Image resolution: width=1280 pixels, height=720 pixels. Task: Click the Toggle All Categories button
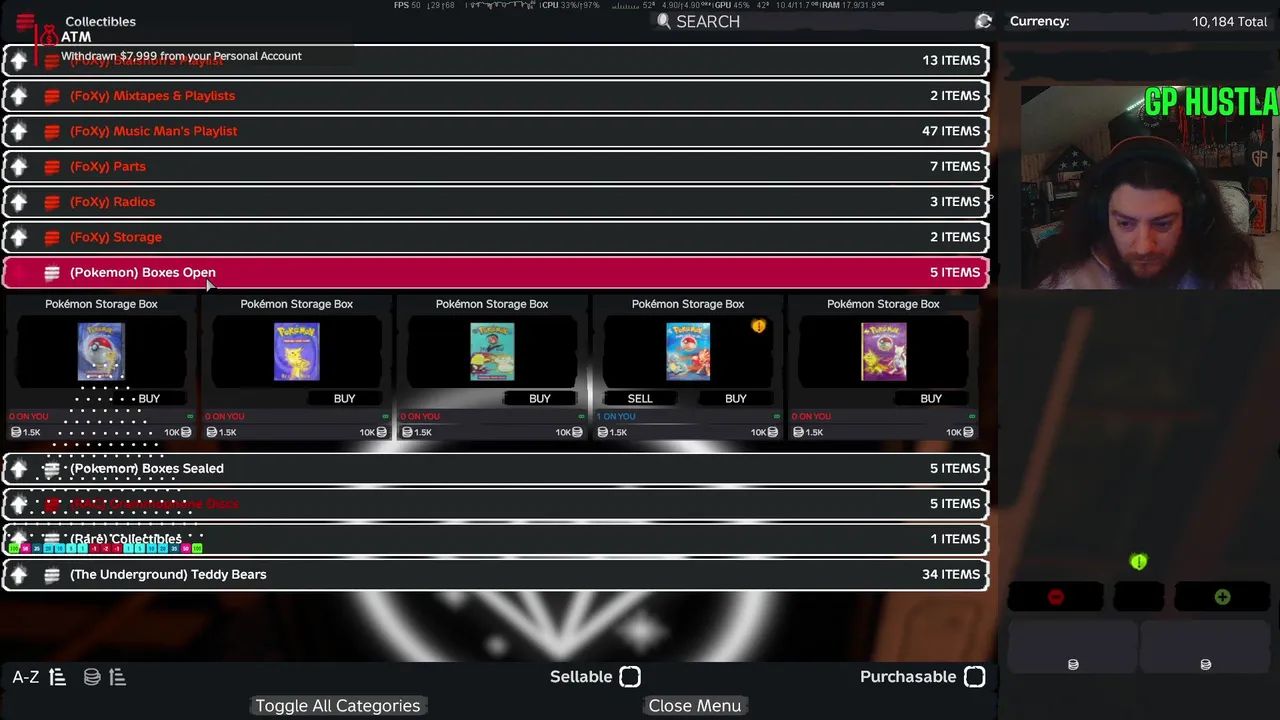point(338,706)
